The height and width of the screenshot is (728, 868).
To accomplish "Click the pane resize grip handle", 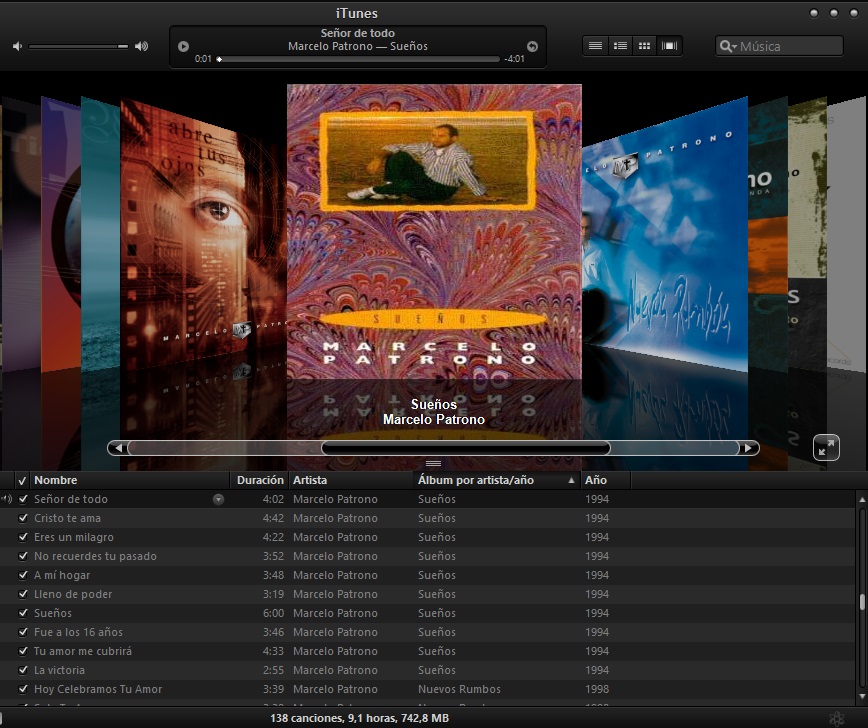I will 433,464.
